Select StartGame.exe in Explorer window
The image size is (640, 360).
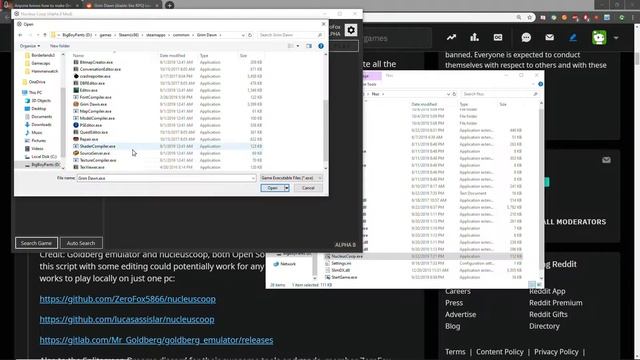(344, 278)
